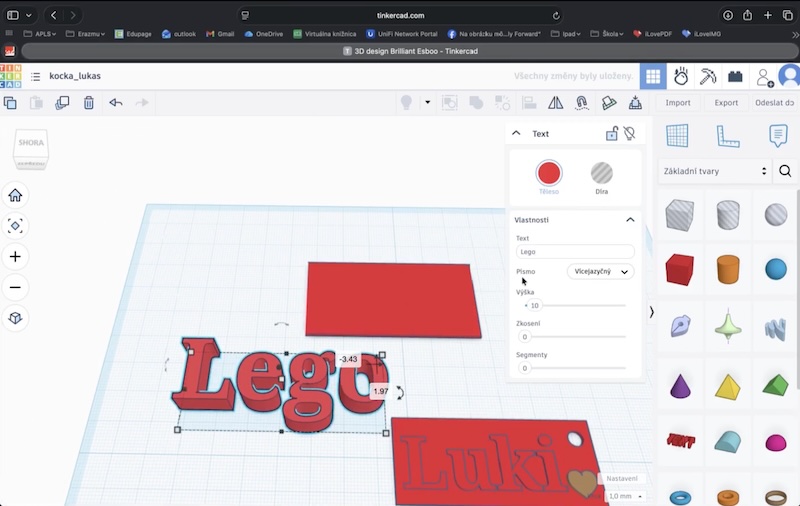This screenshot has height=506, width=800.
Task: Select the Těleso solid red option
Action: tap(549, 173)
